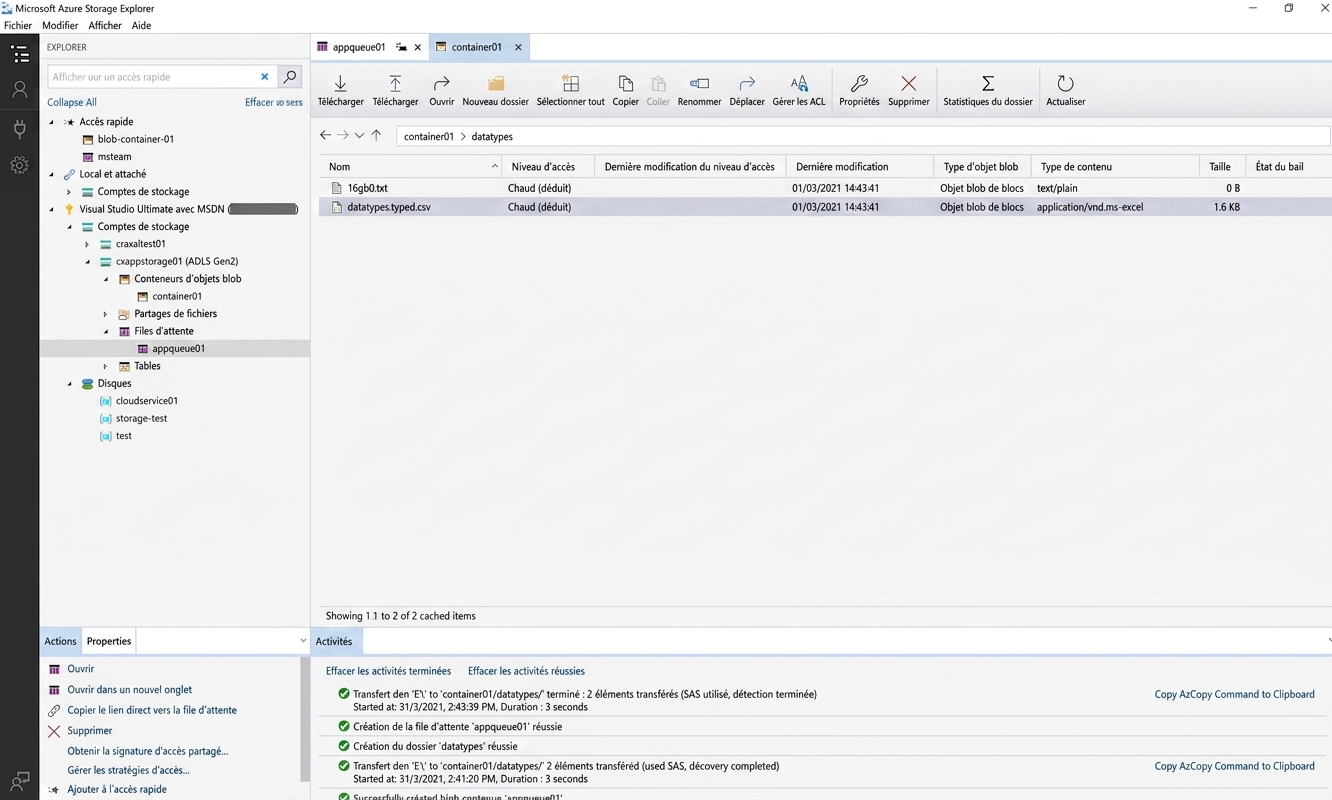1332x800 pixels.
Task: Click the pin icon on the appqueue01 tab
Action: pyautogui.click(x=401, y=47)
